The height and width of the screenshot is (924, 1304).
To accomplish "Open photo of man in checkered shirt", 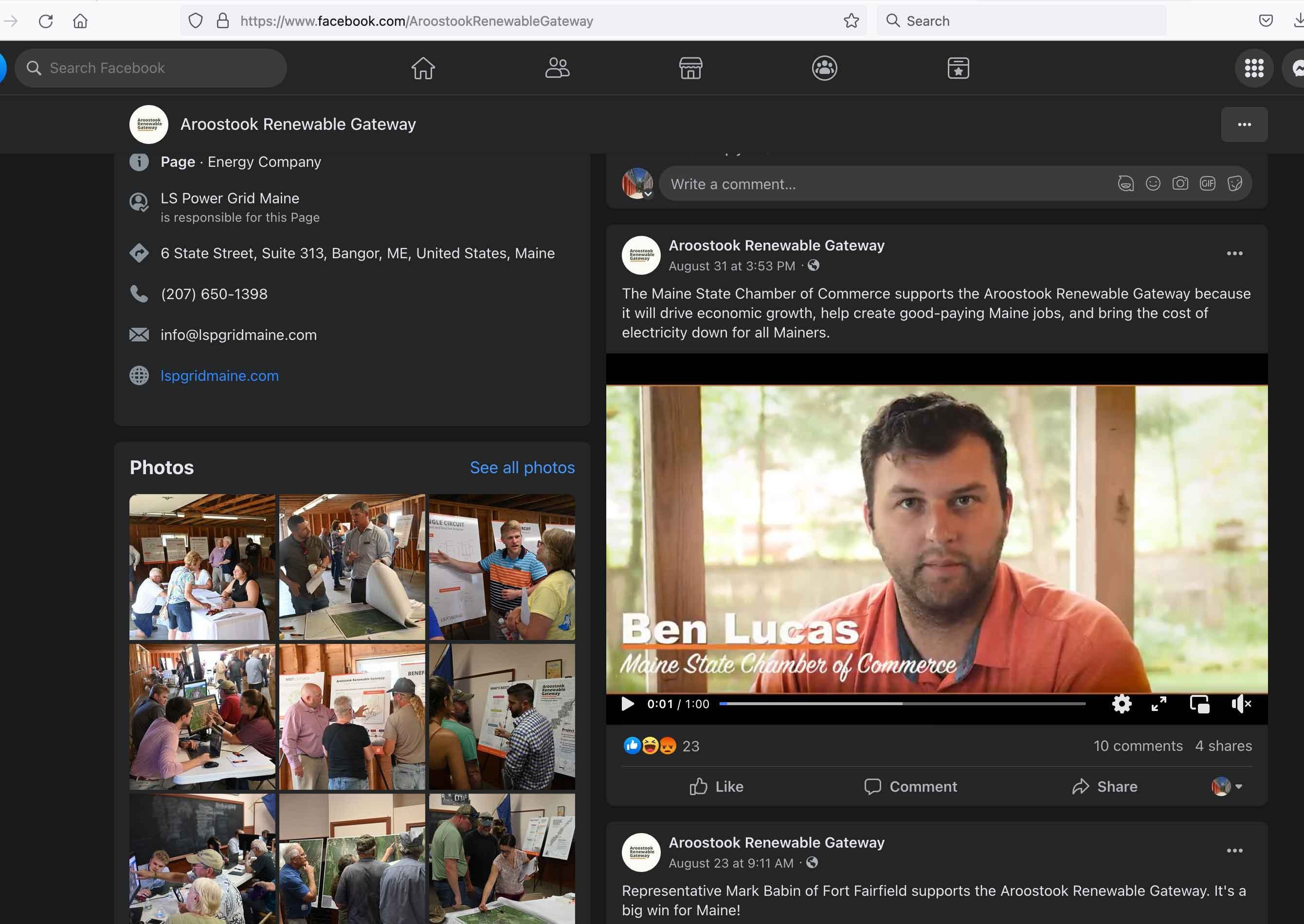I will 502,716.
